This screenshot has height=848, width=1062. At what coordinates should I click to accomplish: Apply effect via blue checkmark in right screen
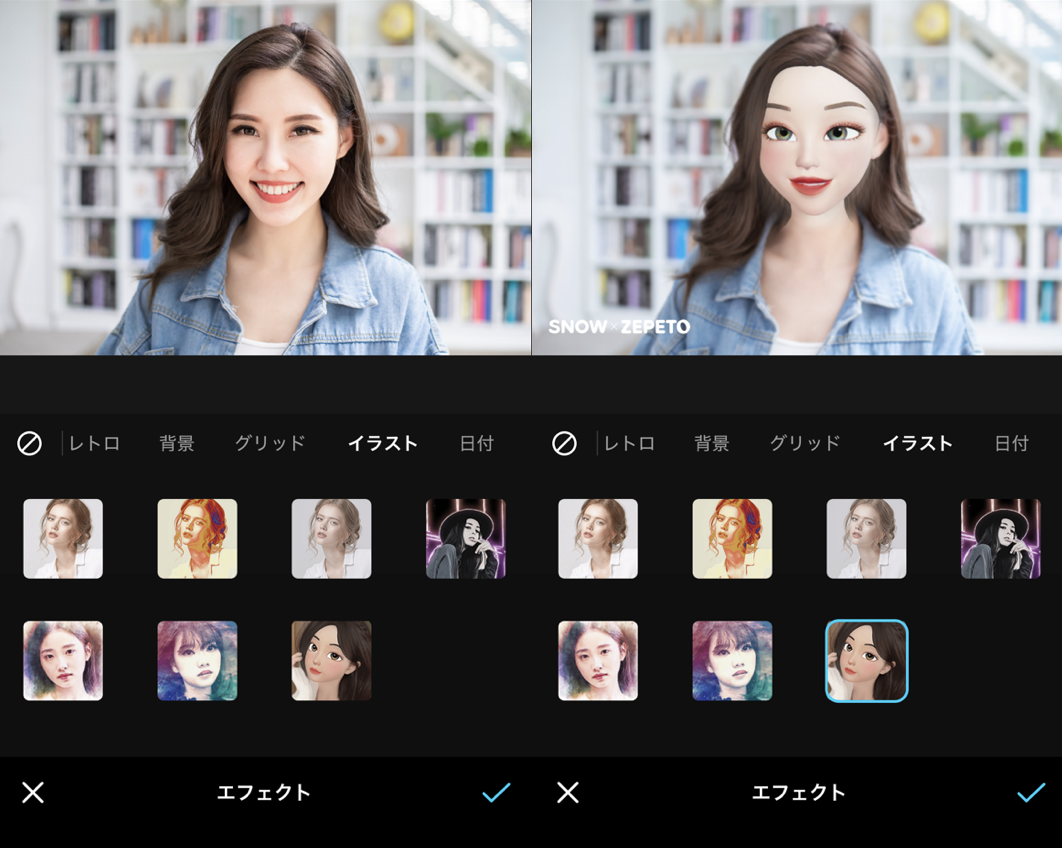pyautogui.click(x=1030, y=793)
